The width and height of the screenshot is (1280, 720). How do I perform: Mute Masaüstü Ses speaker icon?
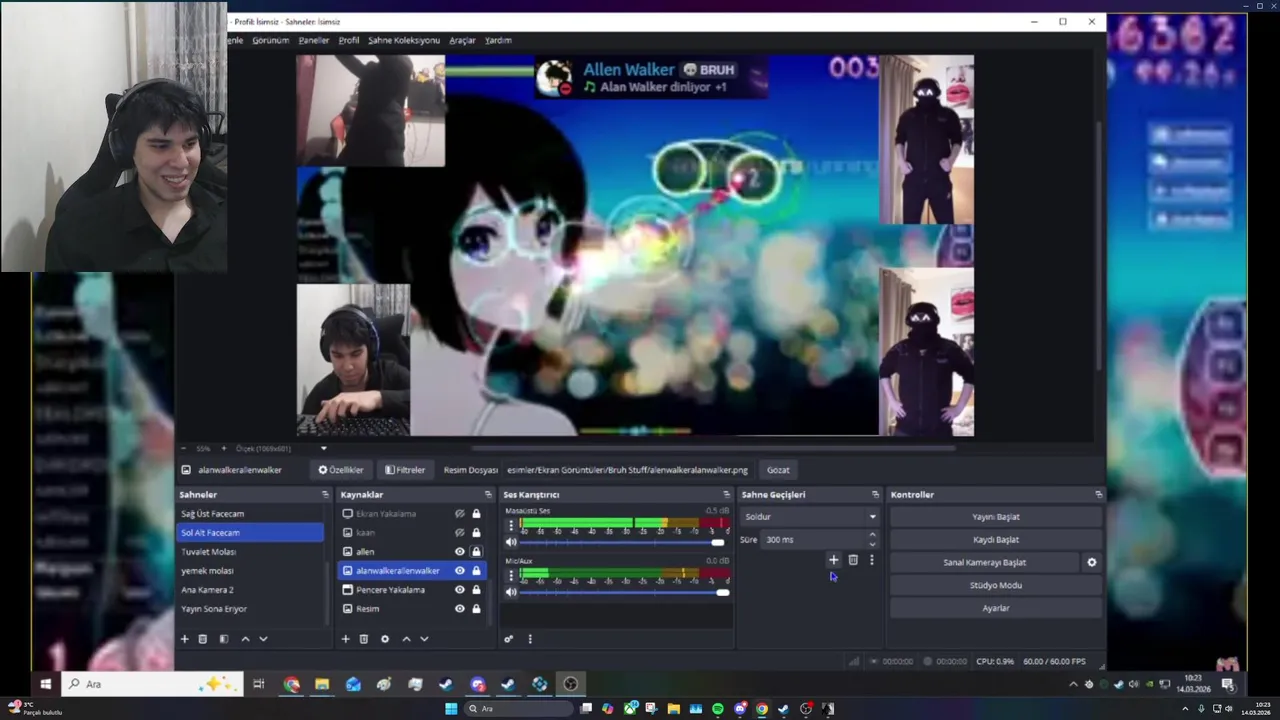coord(511,542)
